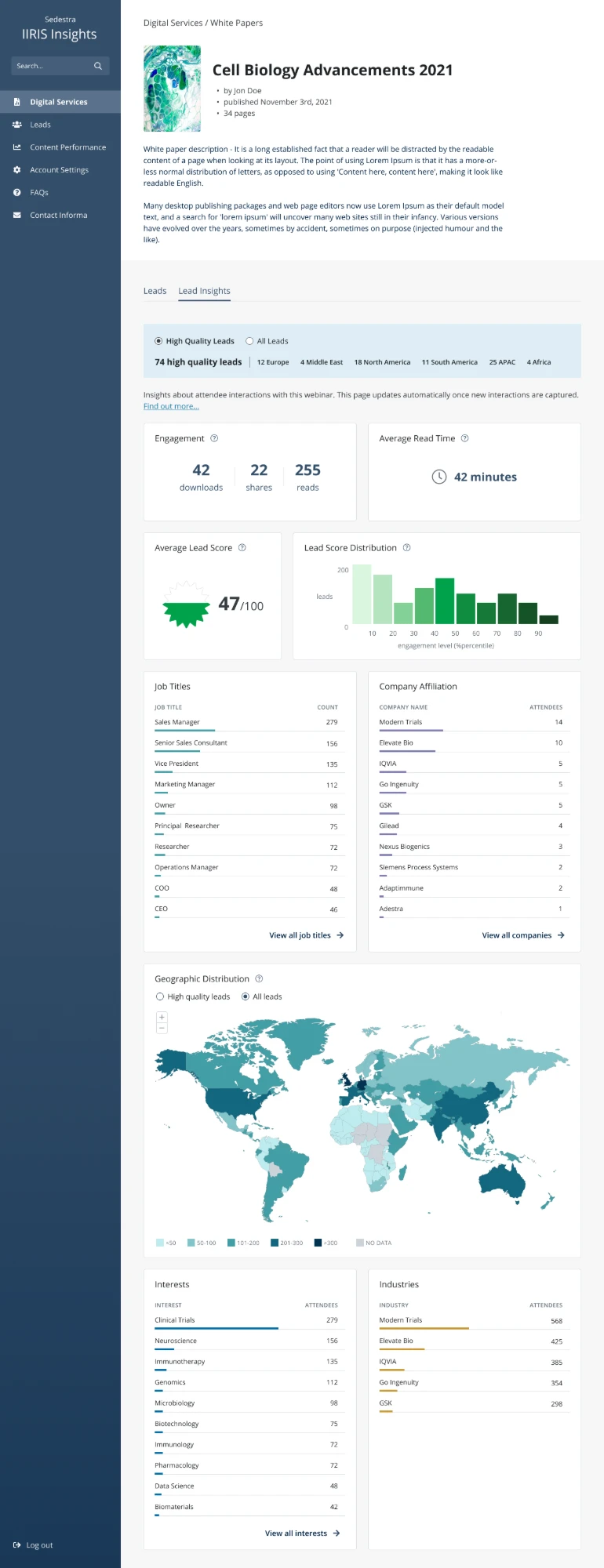604x1568 pixels.
Task: Open Account Settings menu item
Action: pyautogui.click(x=60, y=170)
